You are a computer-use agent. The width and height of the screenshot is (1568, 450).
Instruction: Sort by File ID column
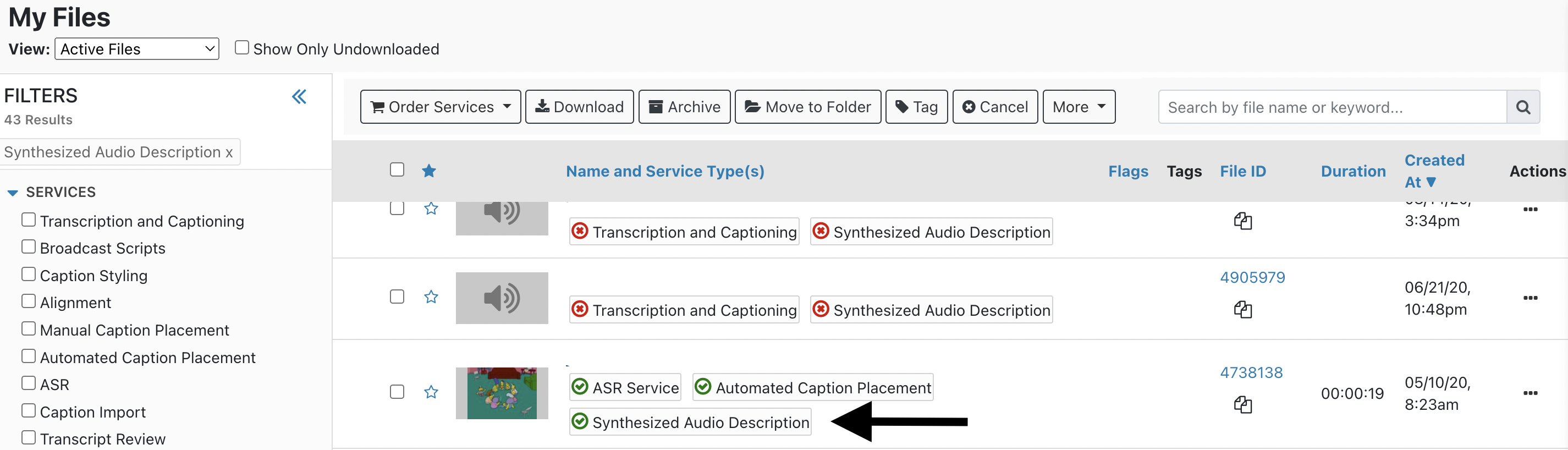click(x=1242, y=171)
